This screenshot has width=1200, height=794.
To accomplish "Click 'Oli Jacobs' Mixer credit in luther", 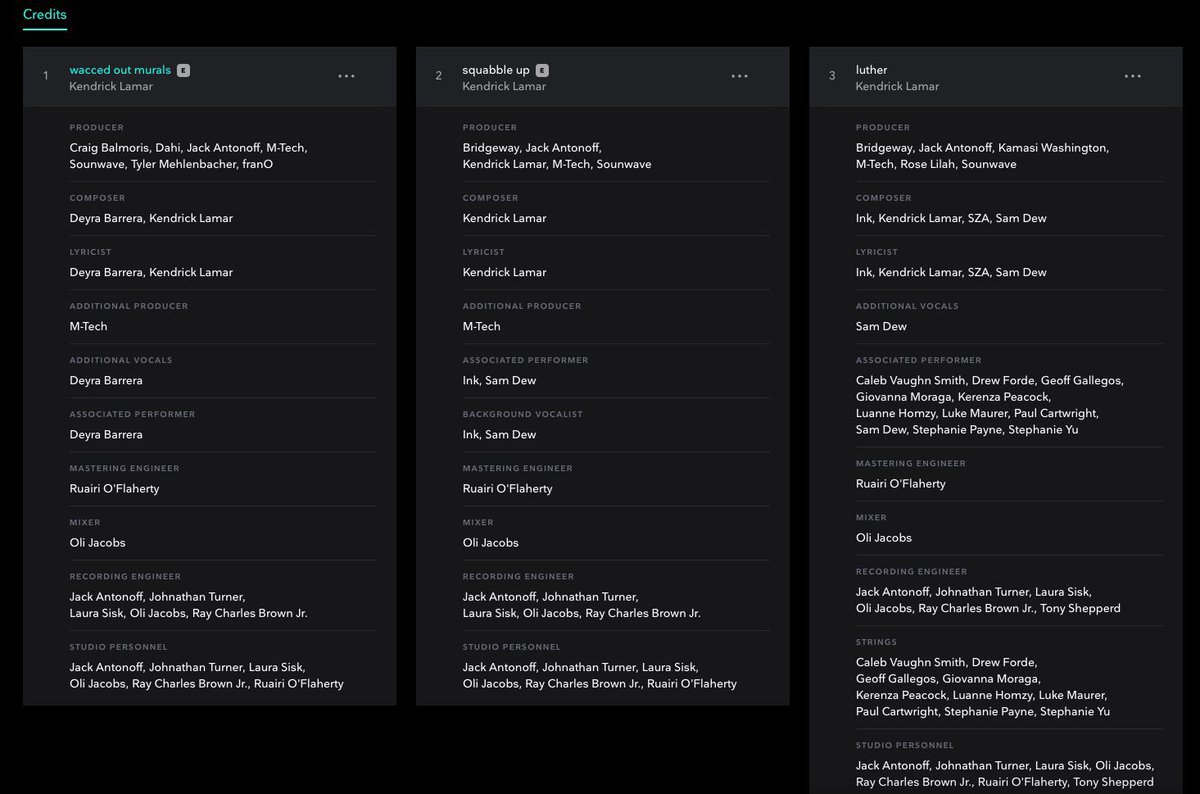I will click(x=883, y=537).
